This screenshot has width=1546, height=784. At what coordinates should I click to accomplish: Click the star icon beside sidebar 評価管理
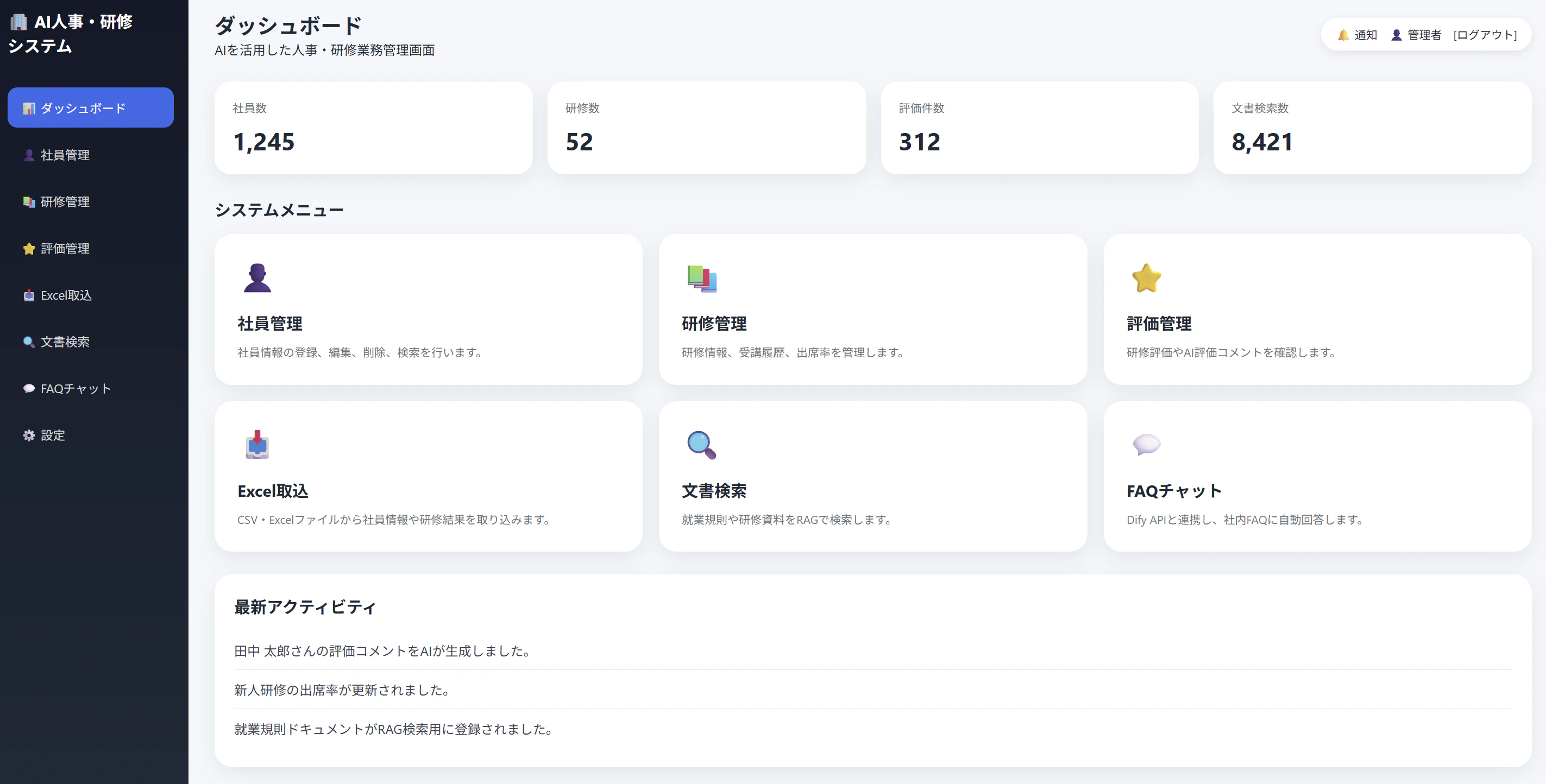tap(29, 249)
